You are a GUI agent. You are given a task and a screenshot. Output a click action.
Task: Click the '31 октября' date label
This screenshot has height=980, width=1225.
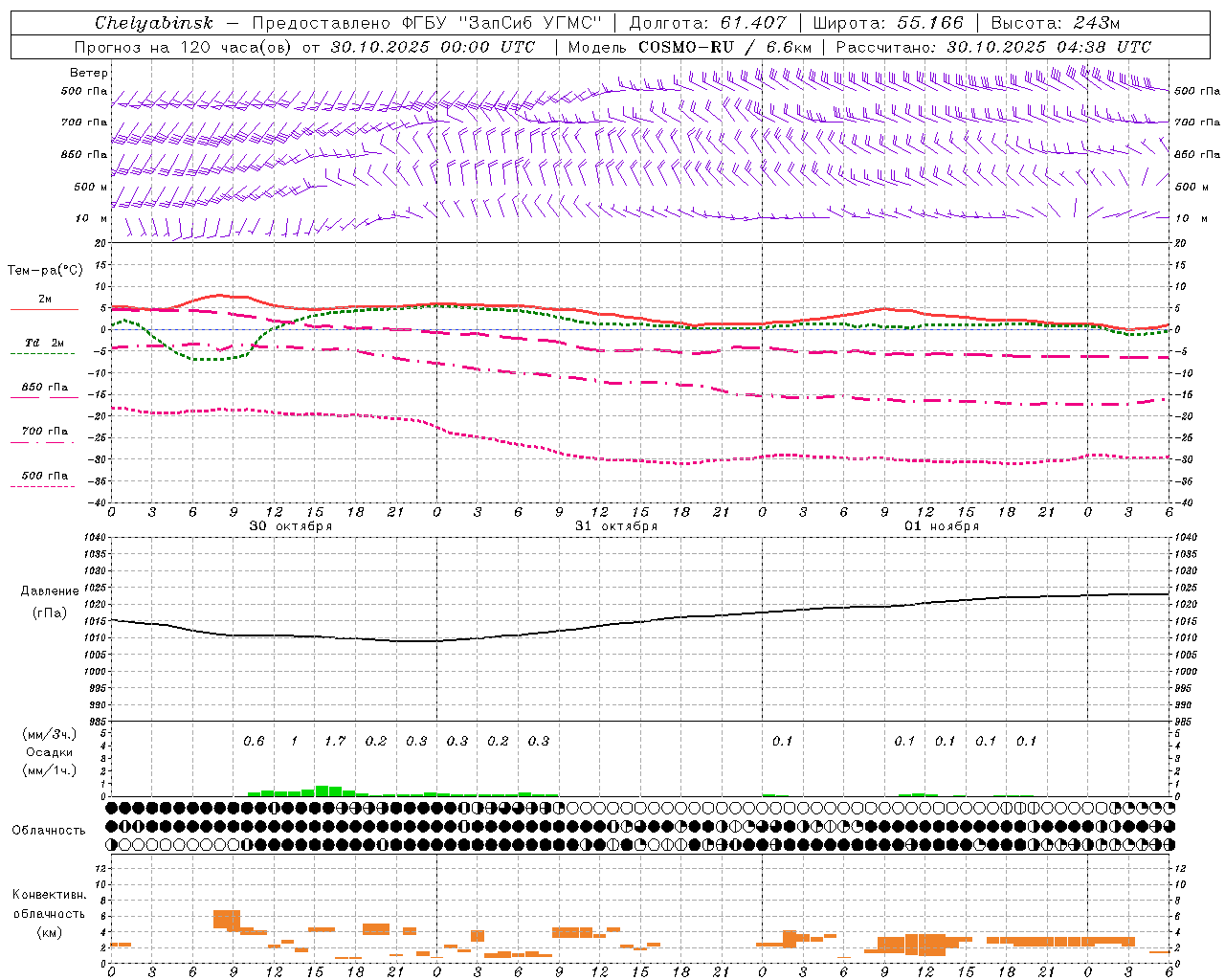[616, 526]
